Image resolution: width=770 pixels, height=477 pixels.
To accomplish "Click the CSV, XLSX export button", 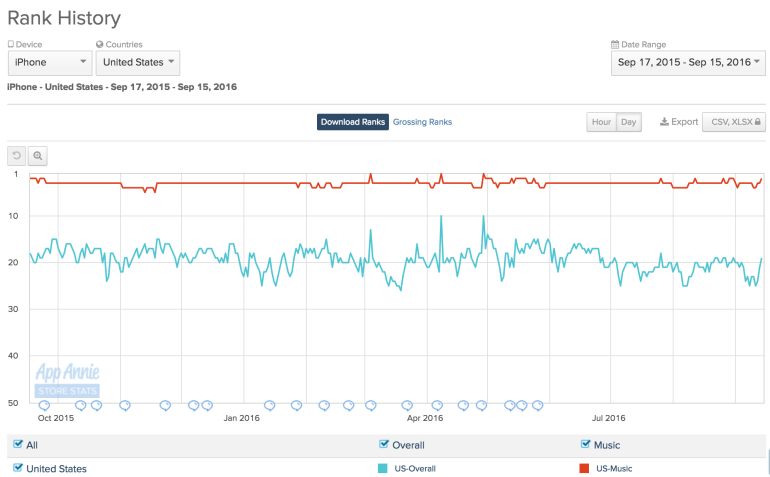I will tap(734, 122).
